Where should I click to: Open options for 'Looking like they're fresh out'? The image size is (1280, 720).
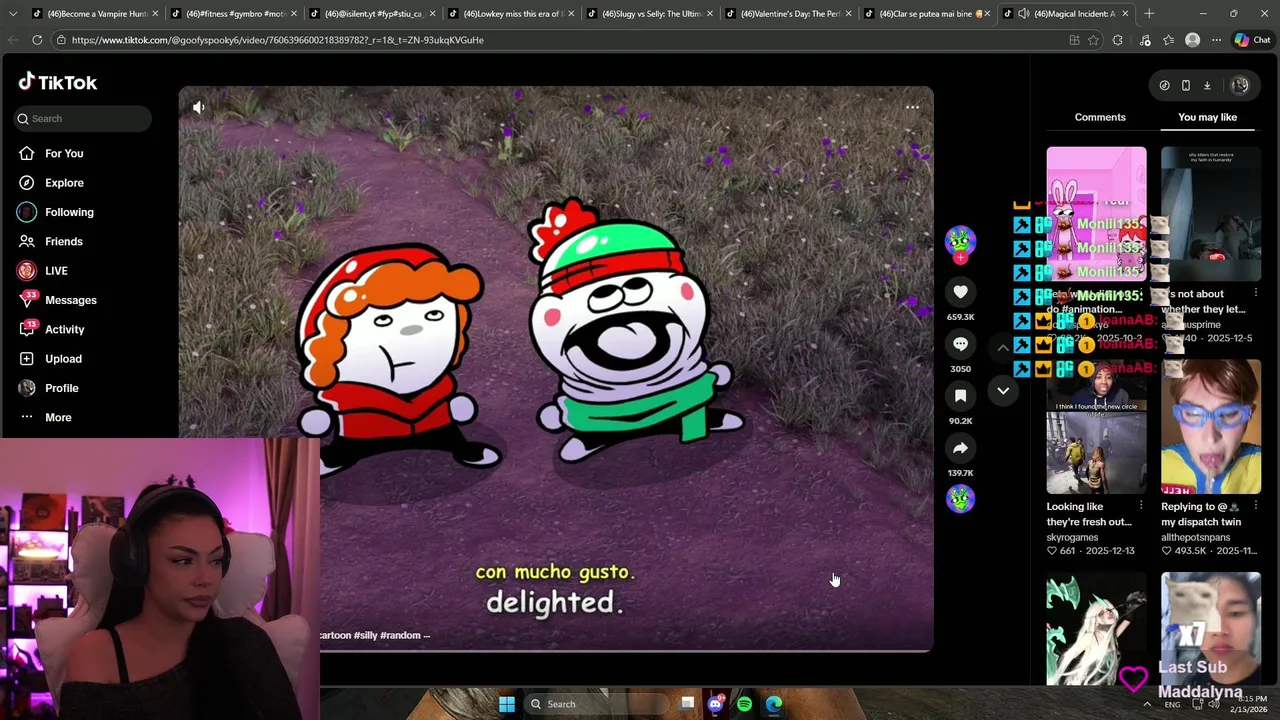[1140, 506]
